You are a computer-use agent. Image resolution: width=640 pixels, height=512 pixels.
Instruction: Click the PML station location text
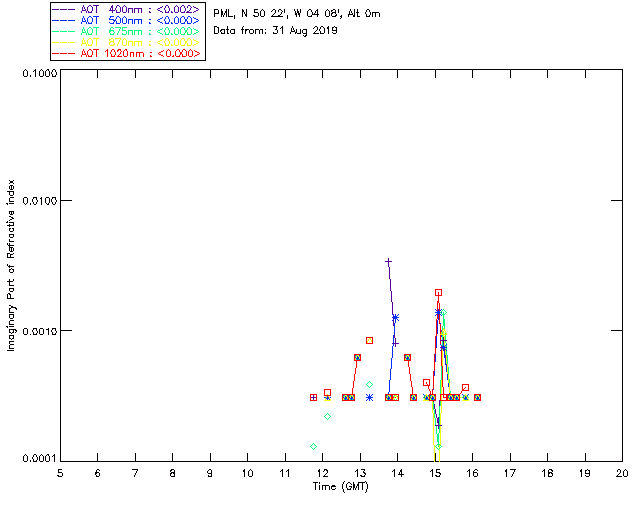click(297, 14)
